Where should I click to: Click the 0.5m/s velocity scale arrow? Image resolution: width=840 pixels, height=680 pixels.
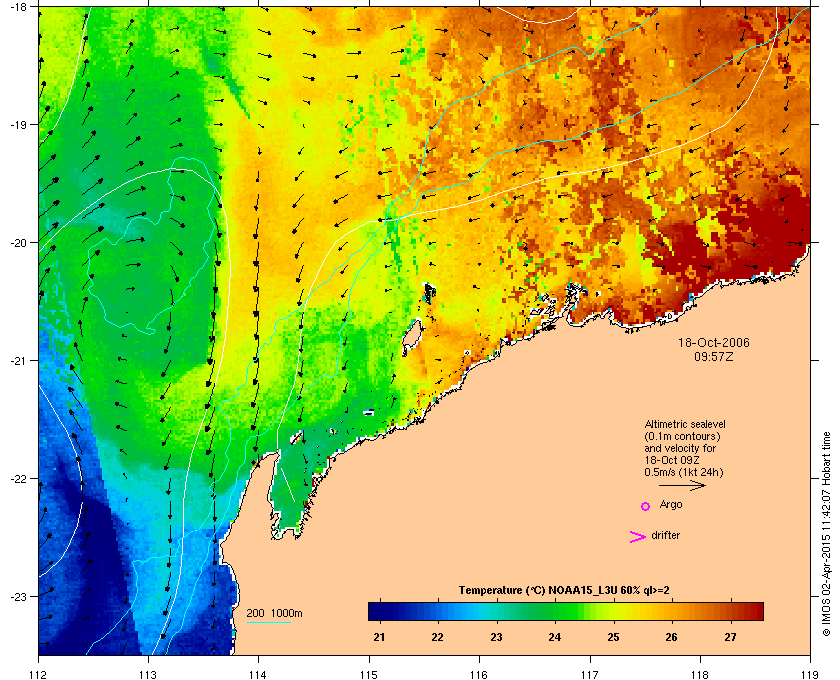(x=682, y=486)
